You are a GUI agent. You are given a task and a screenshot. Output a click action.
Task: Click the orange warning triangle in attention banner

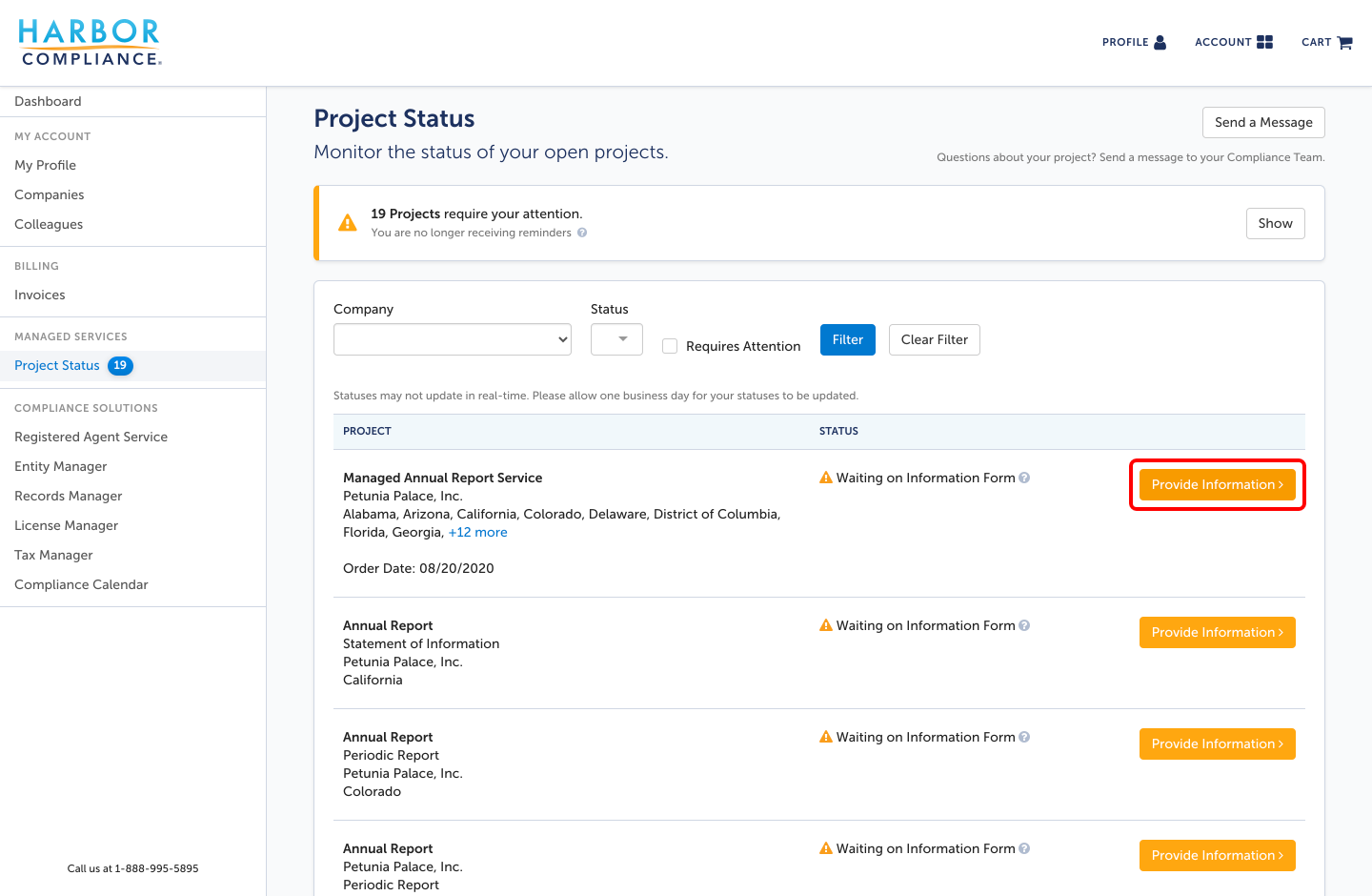348,223
